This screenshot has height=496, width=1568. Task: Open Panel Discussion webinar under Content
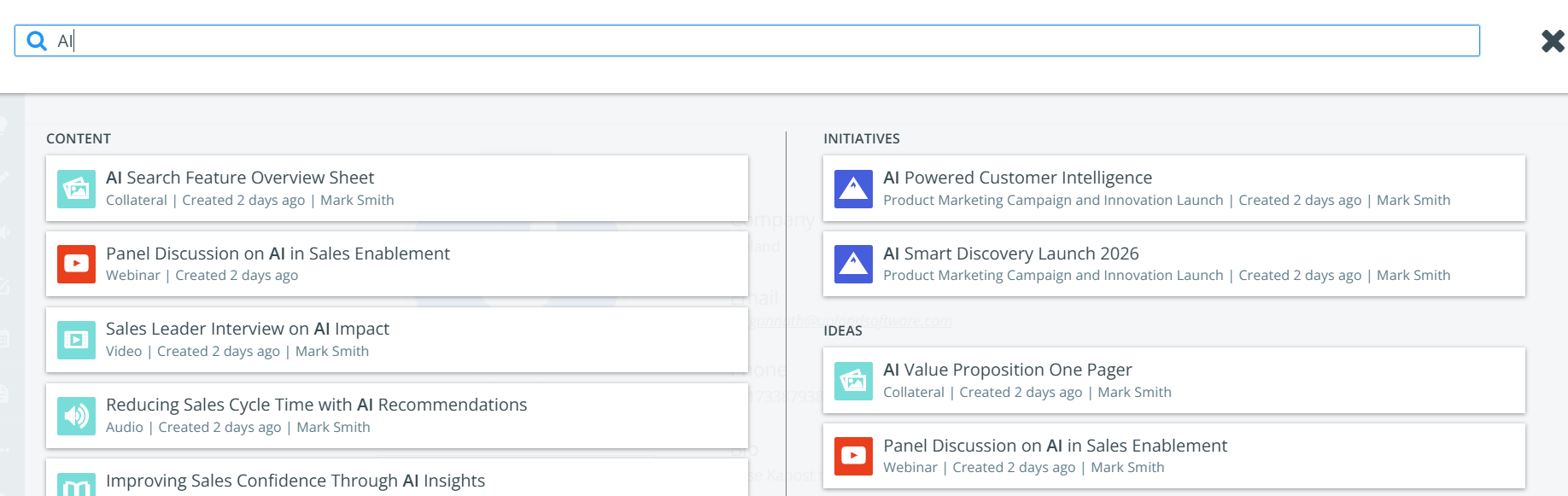click(278, 254)
